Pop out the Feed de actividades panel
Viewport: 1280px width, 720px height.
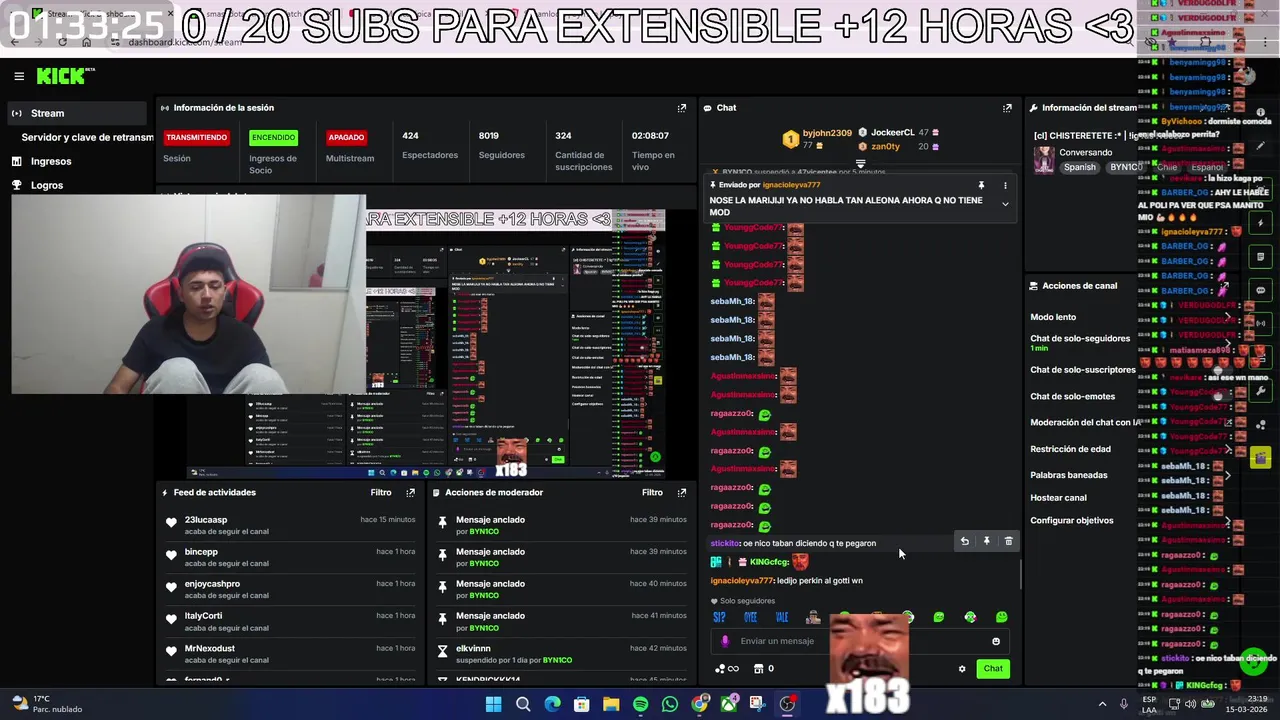point(410,492)
